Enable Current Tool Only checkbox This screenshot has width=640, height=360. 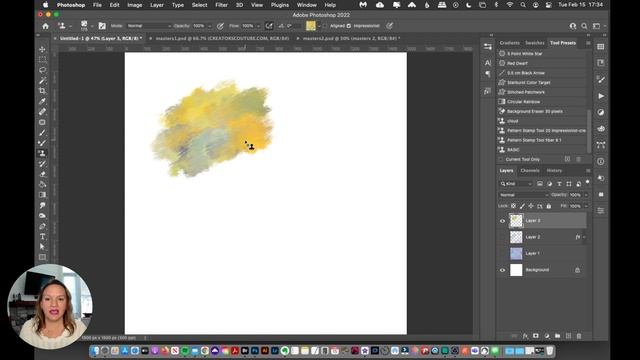[501, 159]
